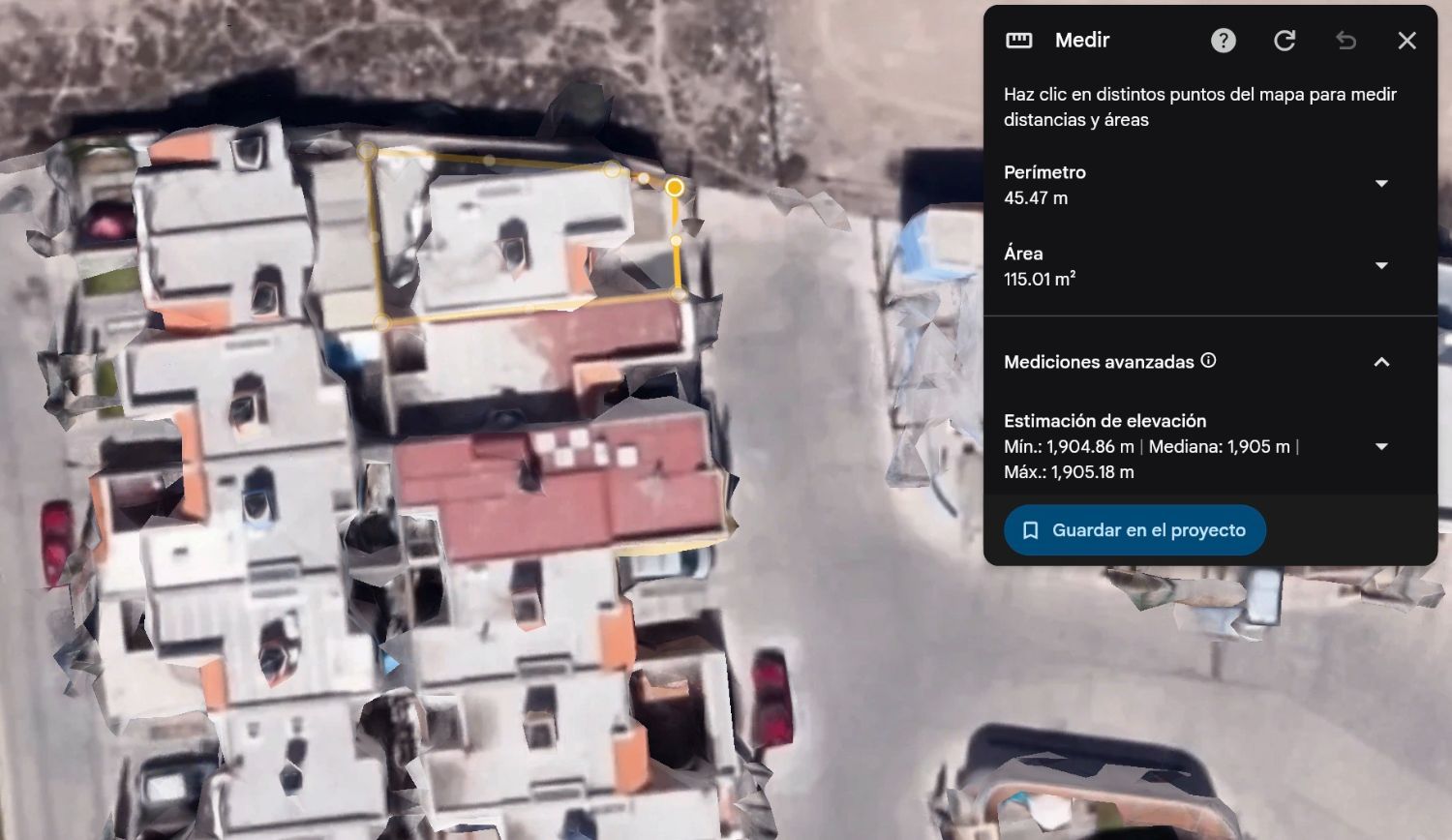The width and height of the screenshot is (1452, 840).
Task: Open the measure tool help icon
Action: (1224, 40)
